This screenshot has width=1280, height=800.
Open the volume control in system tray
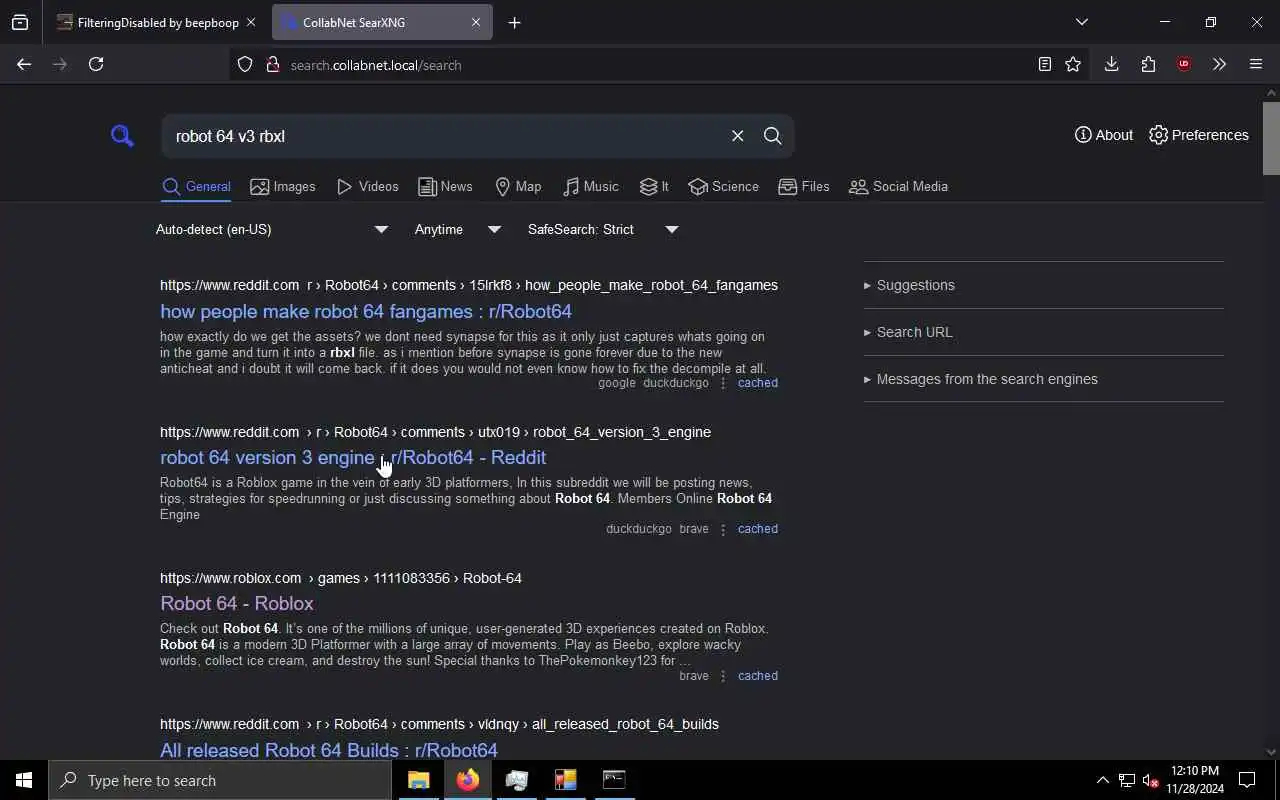point(1150,780)
